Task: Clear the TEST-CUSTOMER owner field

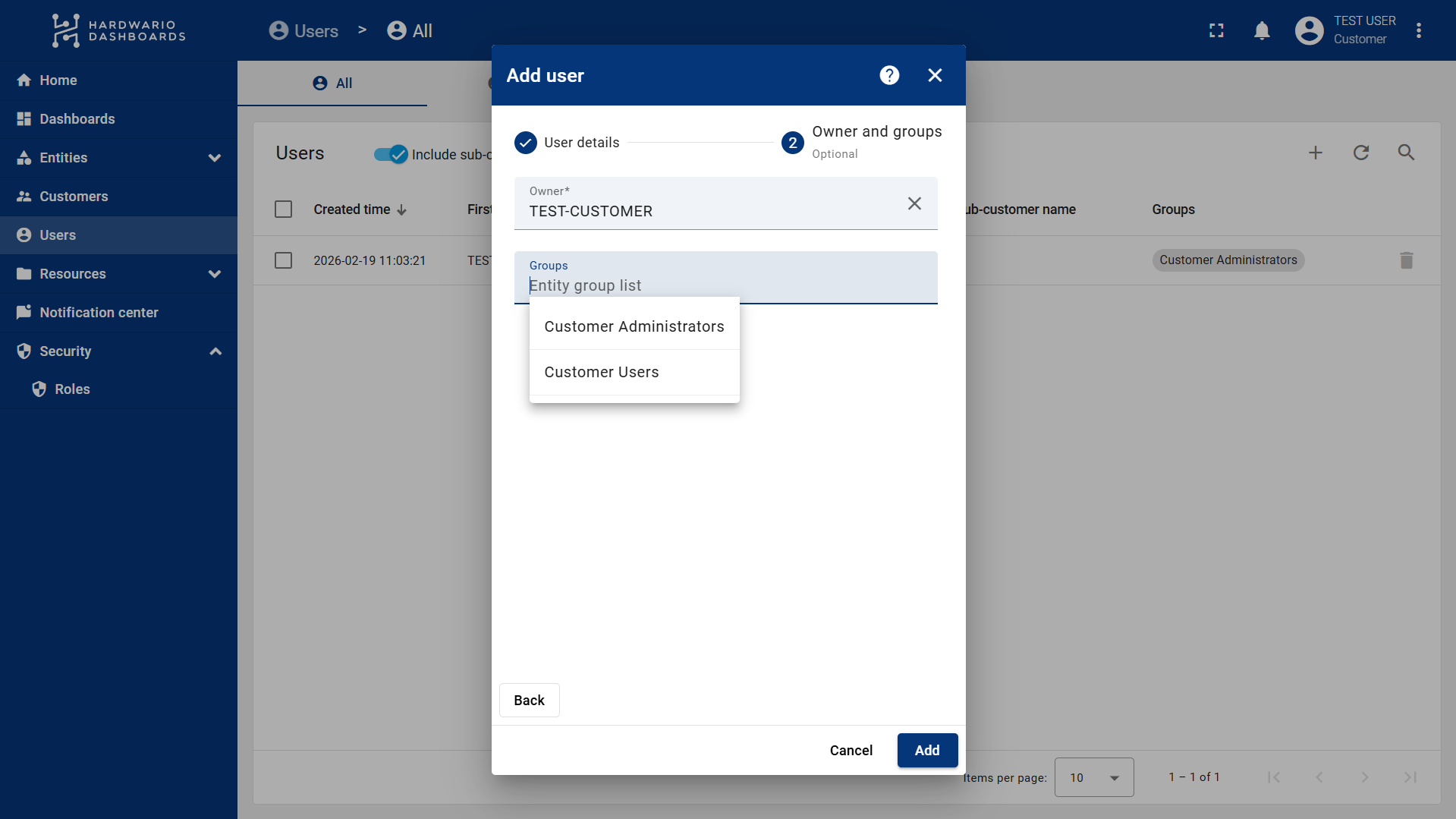Action: 914,203
